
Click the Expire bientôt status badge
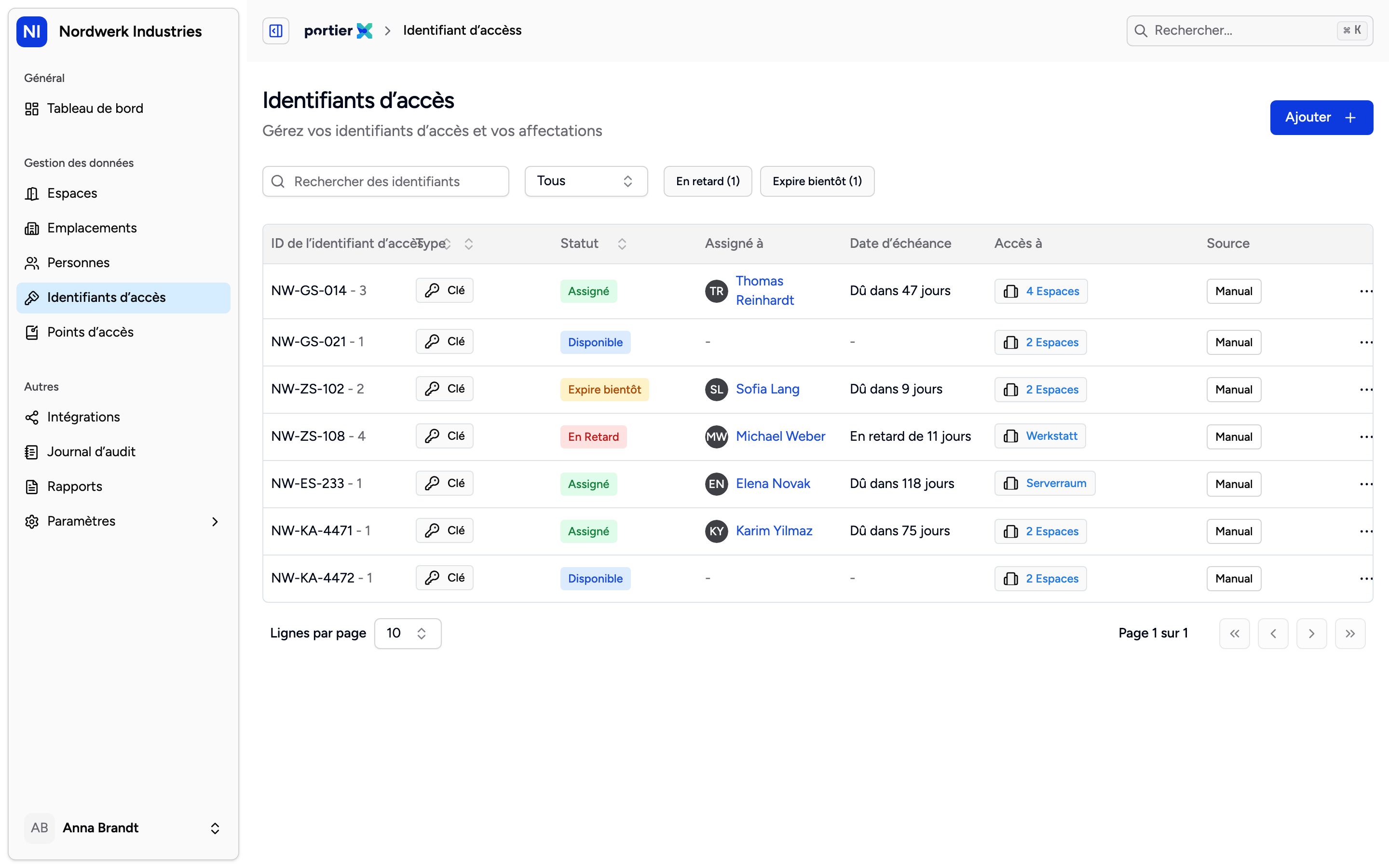coord(604,389)
